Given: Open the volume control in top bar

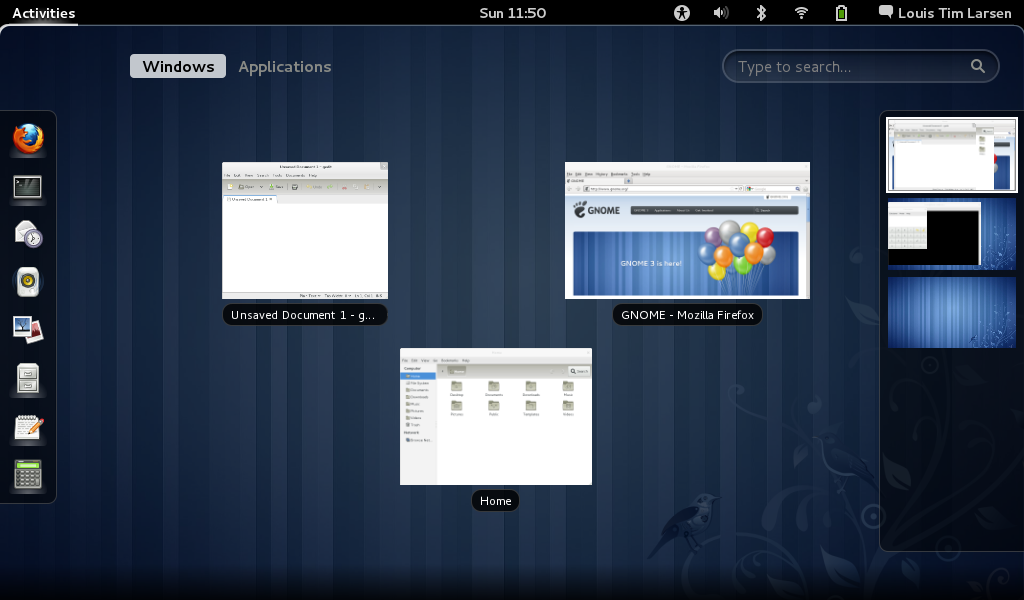Looking at the screenshot, I should [x=721, y=13].
